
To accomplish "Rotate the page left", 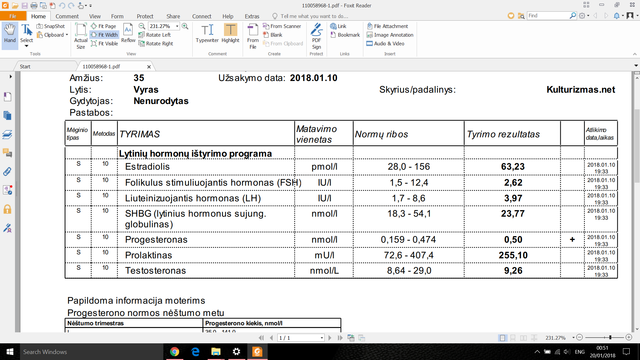I will pos(155,35).
